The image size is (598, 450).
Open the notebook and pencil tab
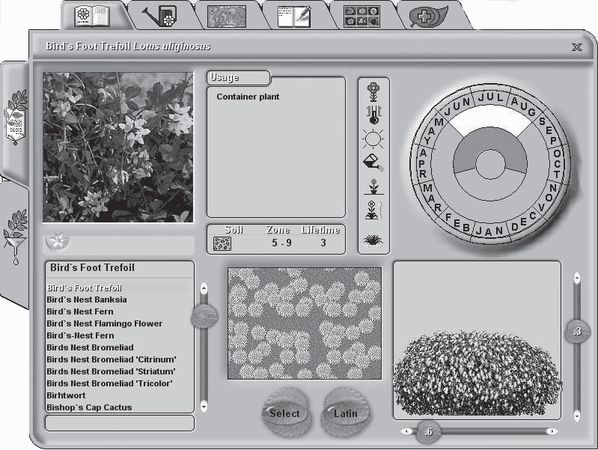294,17
